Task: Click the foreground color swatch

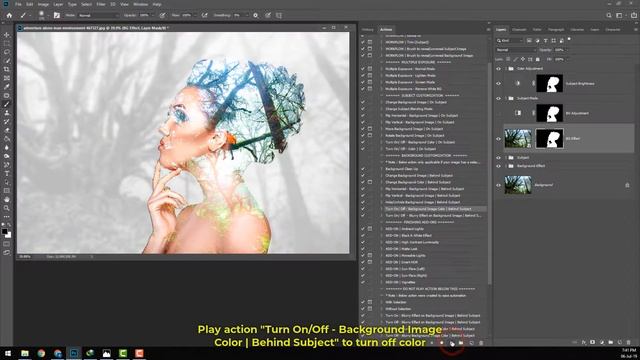Action: pyautogui.click(x=4, y=232)
